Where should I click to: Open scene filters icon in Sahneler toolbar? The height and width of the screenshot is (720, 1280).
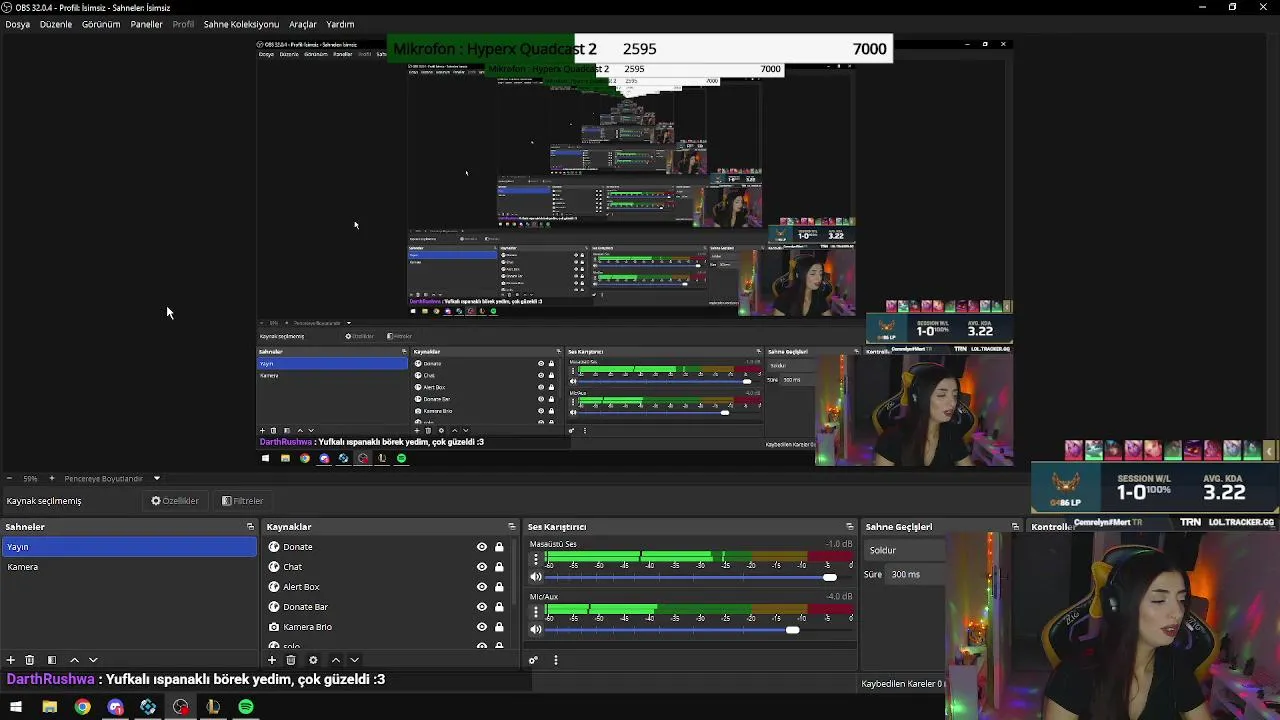coord(51,660)
